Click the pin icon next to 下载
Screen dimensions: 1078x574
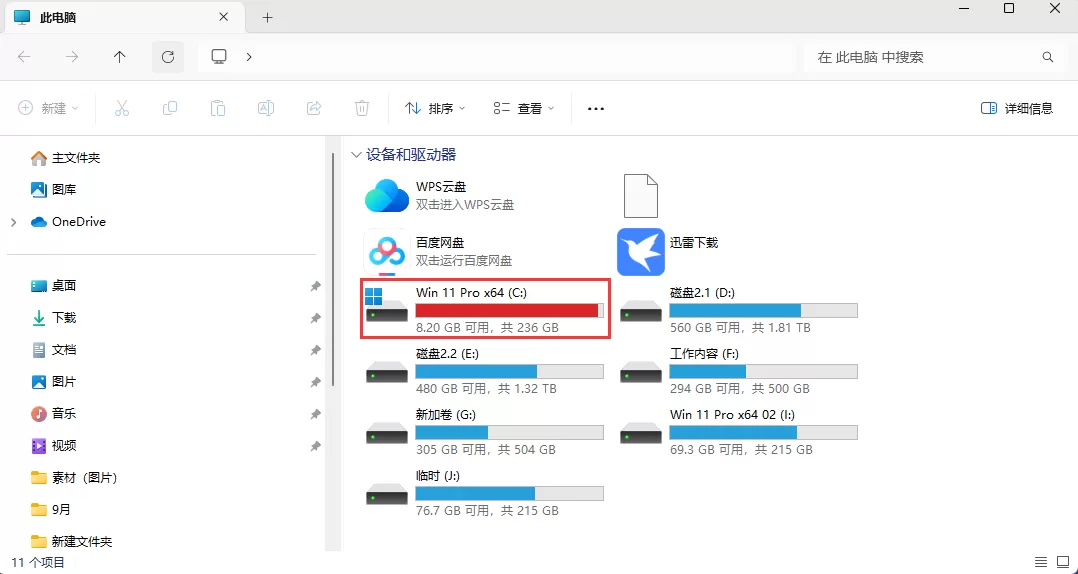(x=315, y=318)
